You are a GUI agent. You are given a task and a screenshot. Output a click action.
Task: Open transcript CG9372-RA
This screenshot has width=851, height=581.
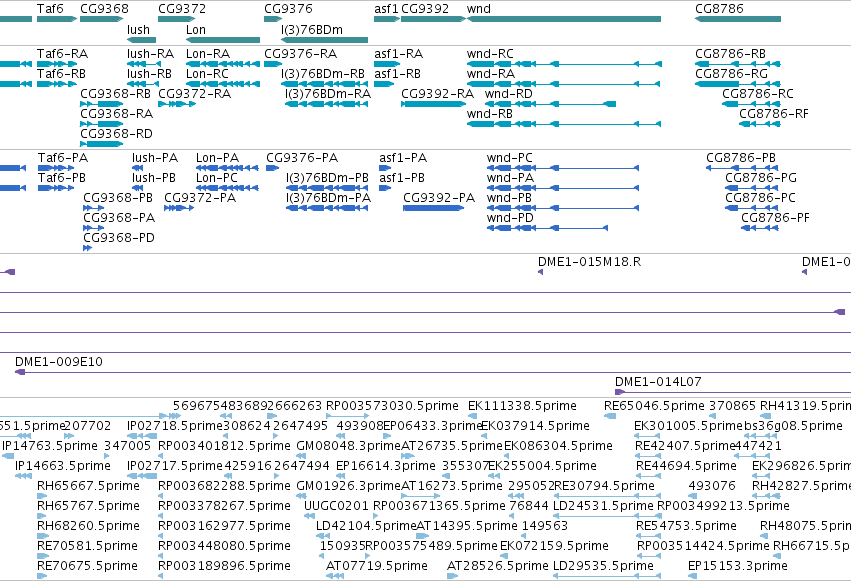point(194,94)
